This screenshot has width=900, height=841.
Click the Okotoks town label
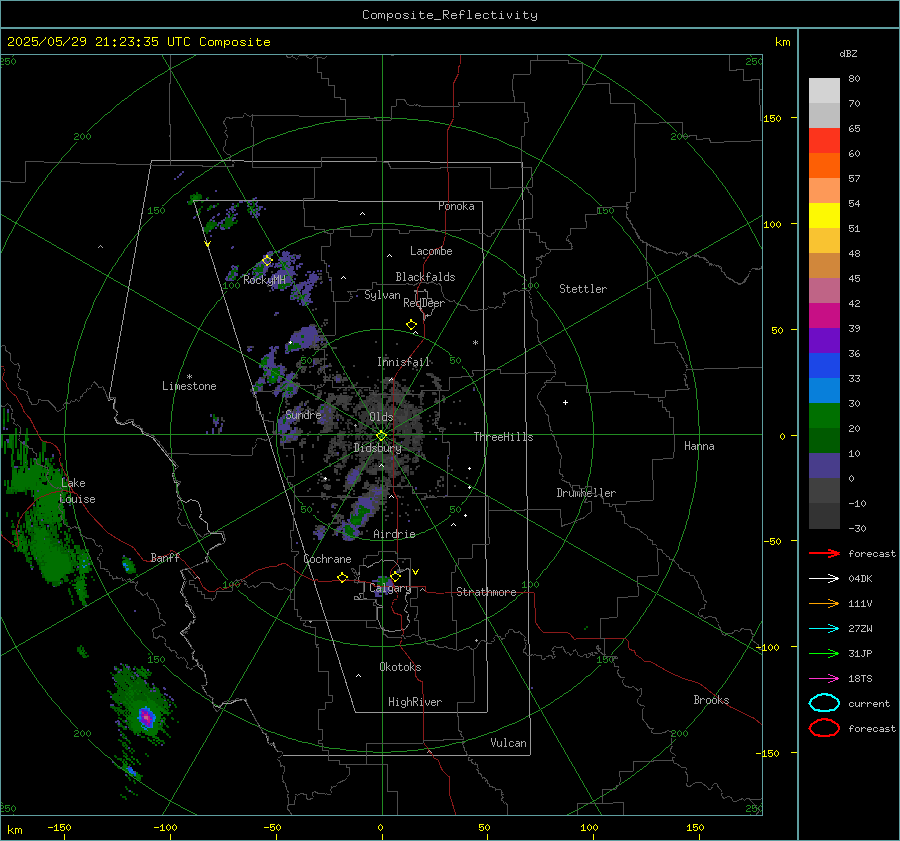pyautogui.click(x=400, y=667)
